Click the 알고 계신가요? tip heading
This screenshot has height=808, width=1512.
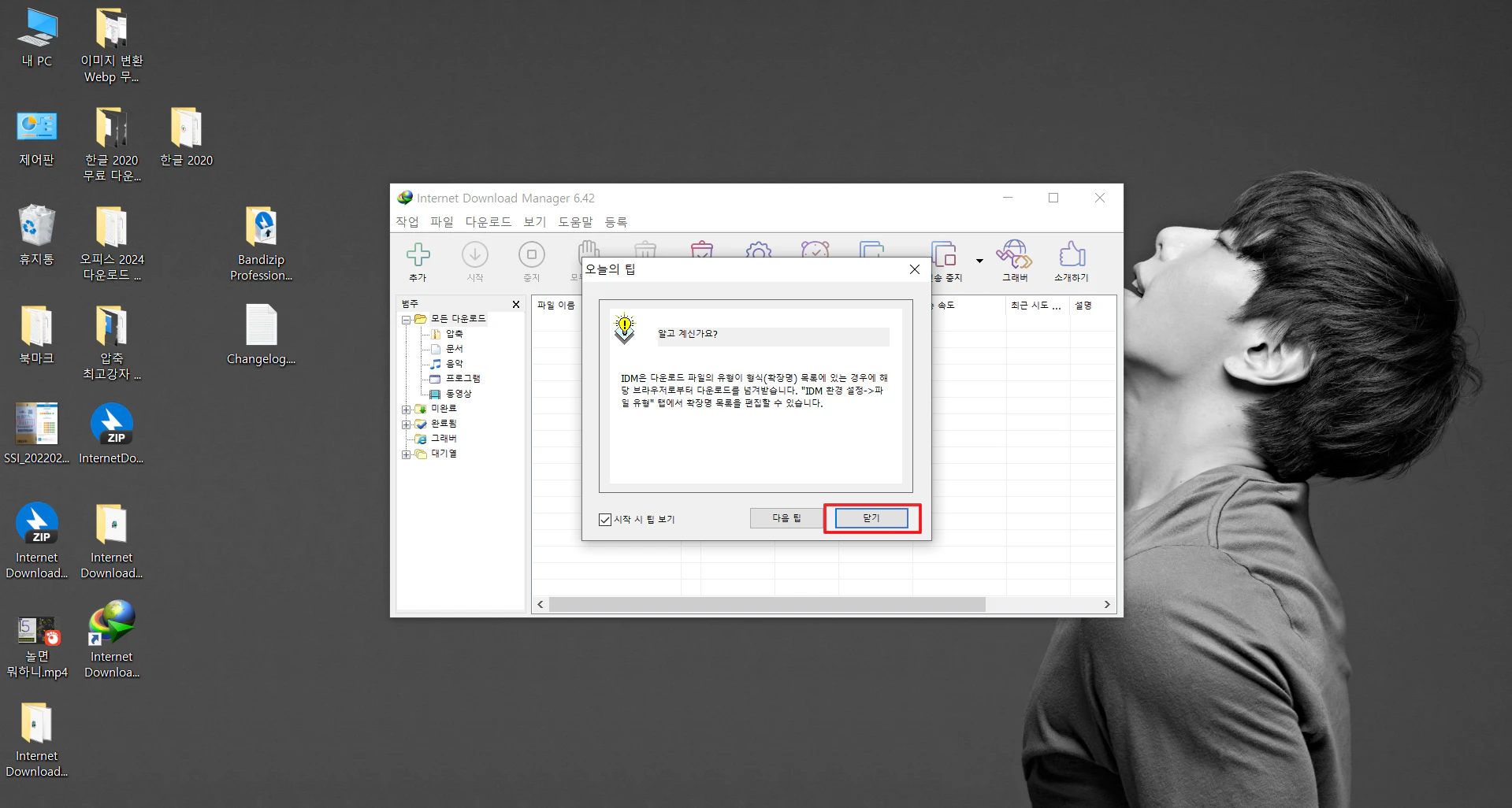(x=688, y=334)
